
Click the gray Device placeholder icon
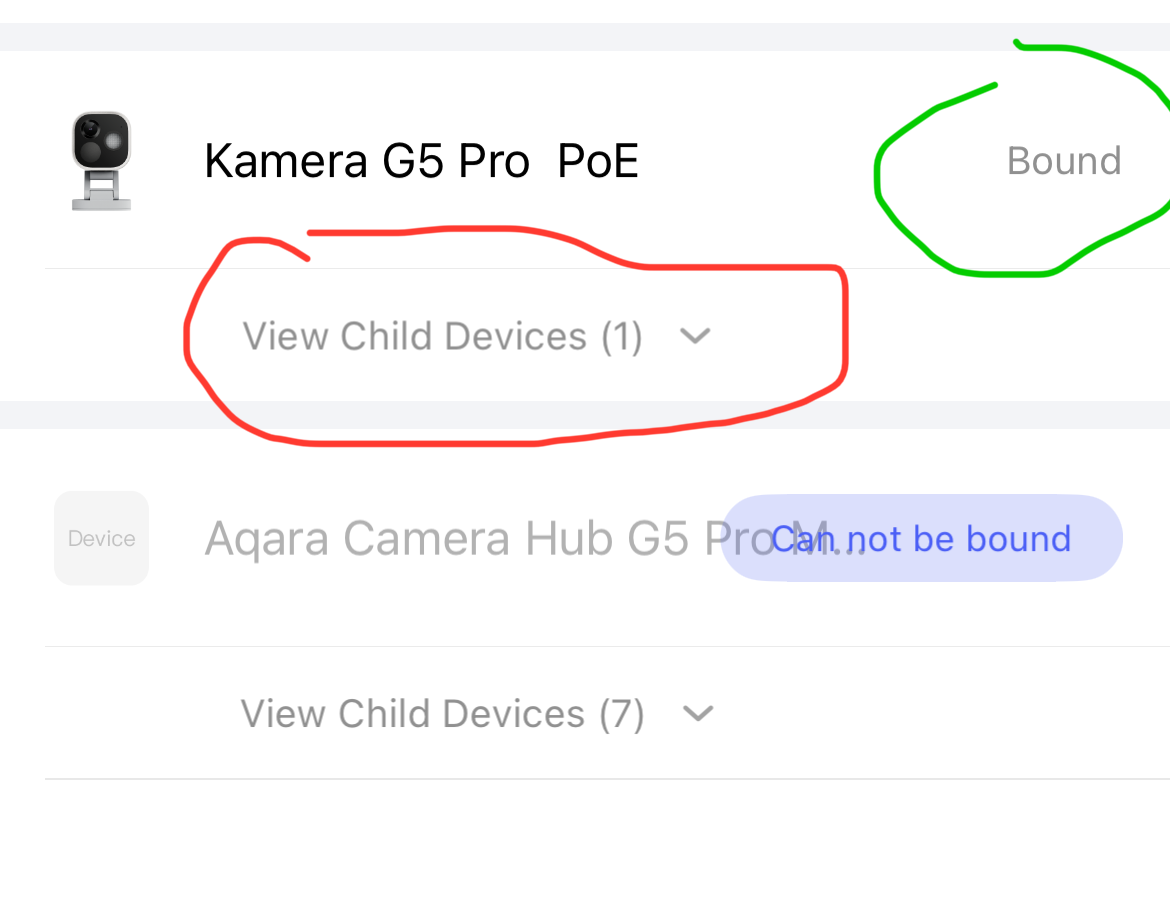(x=101, y=538)
